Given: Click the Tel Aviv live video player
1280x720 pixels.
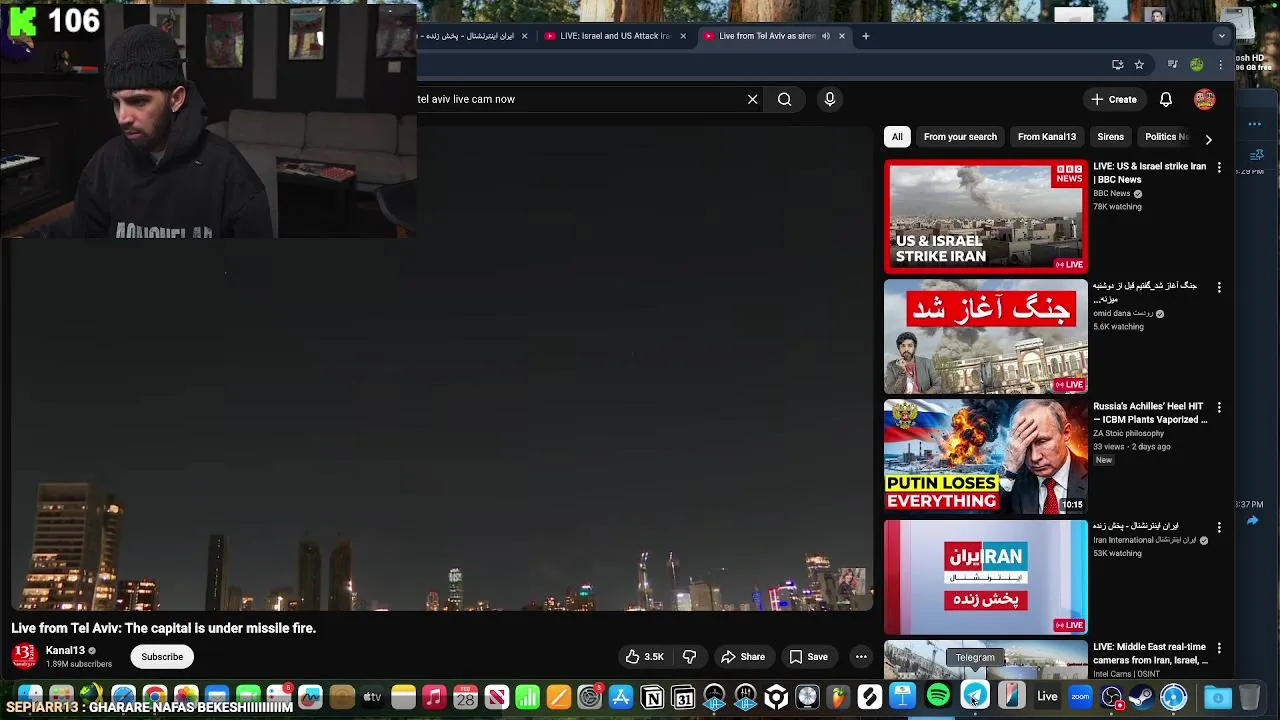Looking at the screenshot, I should [x=441, y=368].
